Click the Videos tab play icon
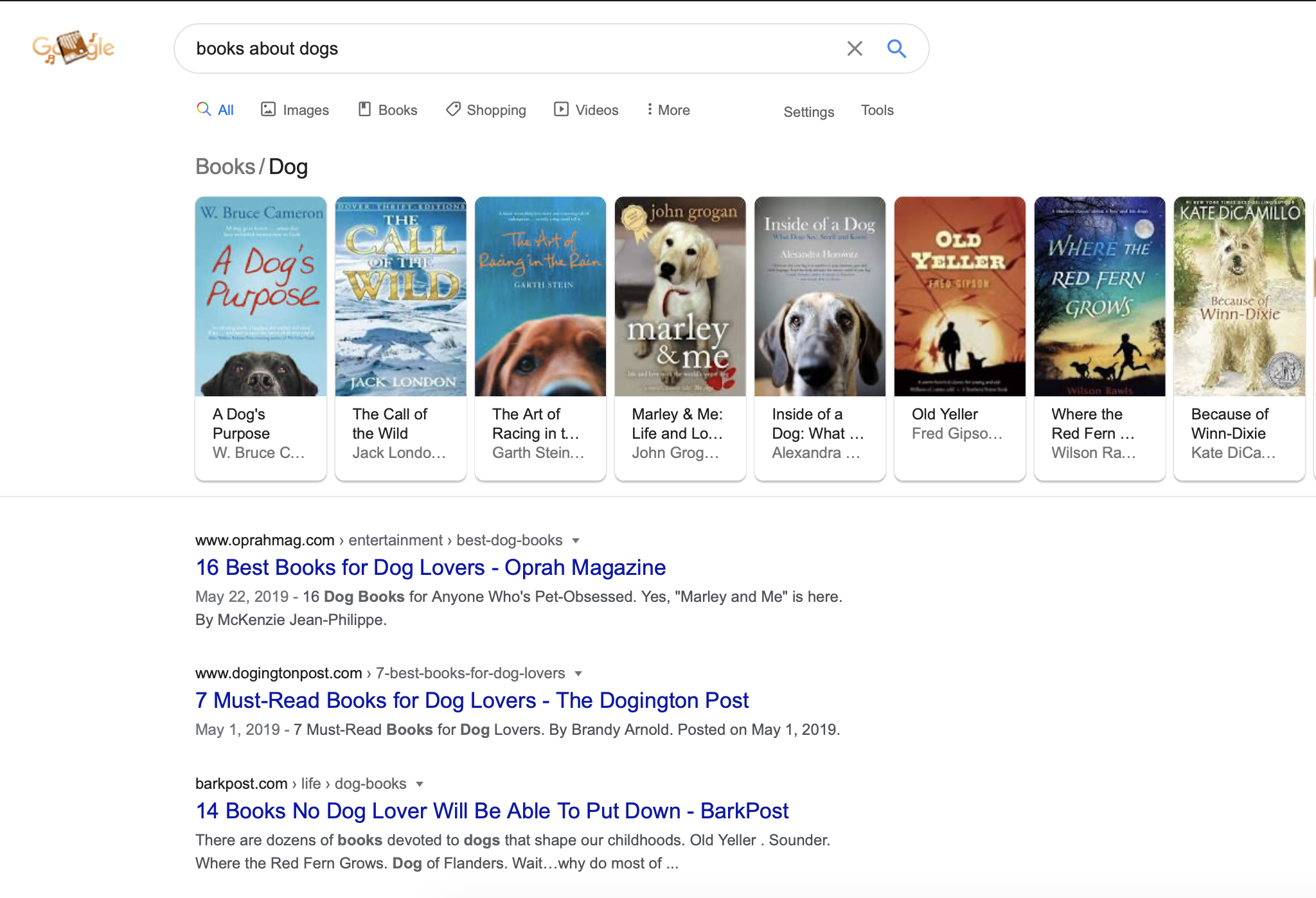Image resolution: width=1316 pixels, height=898 pixels. point(561,109)
